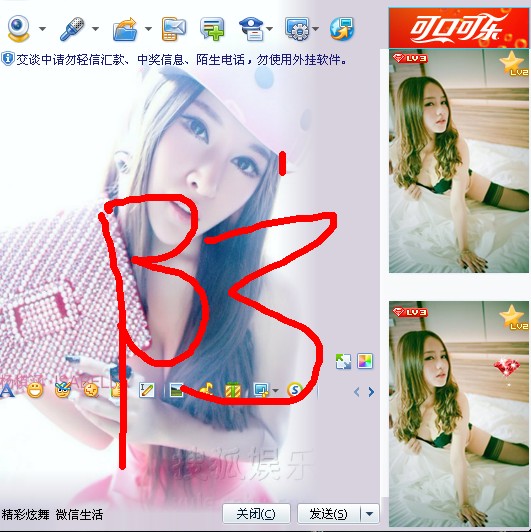The height and width of the screenshot is (532, 531).
Task: Click the blue shield security notice icon
Action: click(7, 59)
